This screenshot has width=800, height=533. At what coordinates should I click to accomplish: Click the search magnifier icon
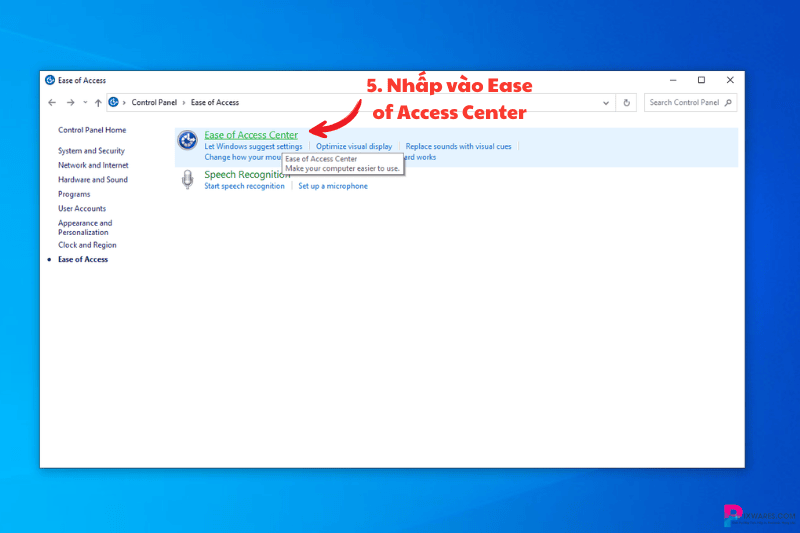(x=728, y=102)
